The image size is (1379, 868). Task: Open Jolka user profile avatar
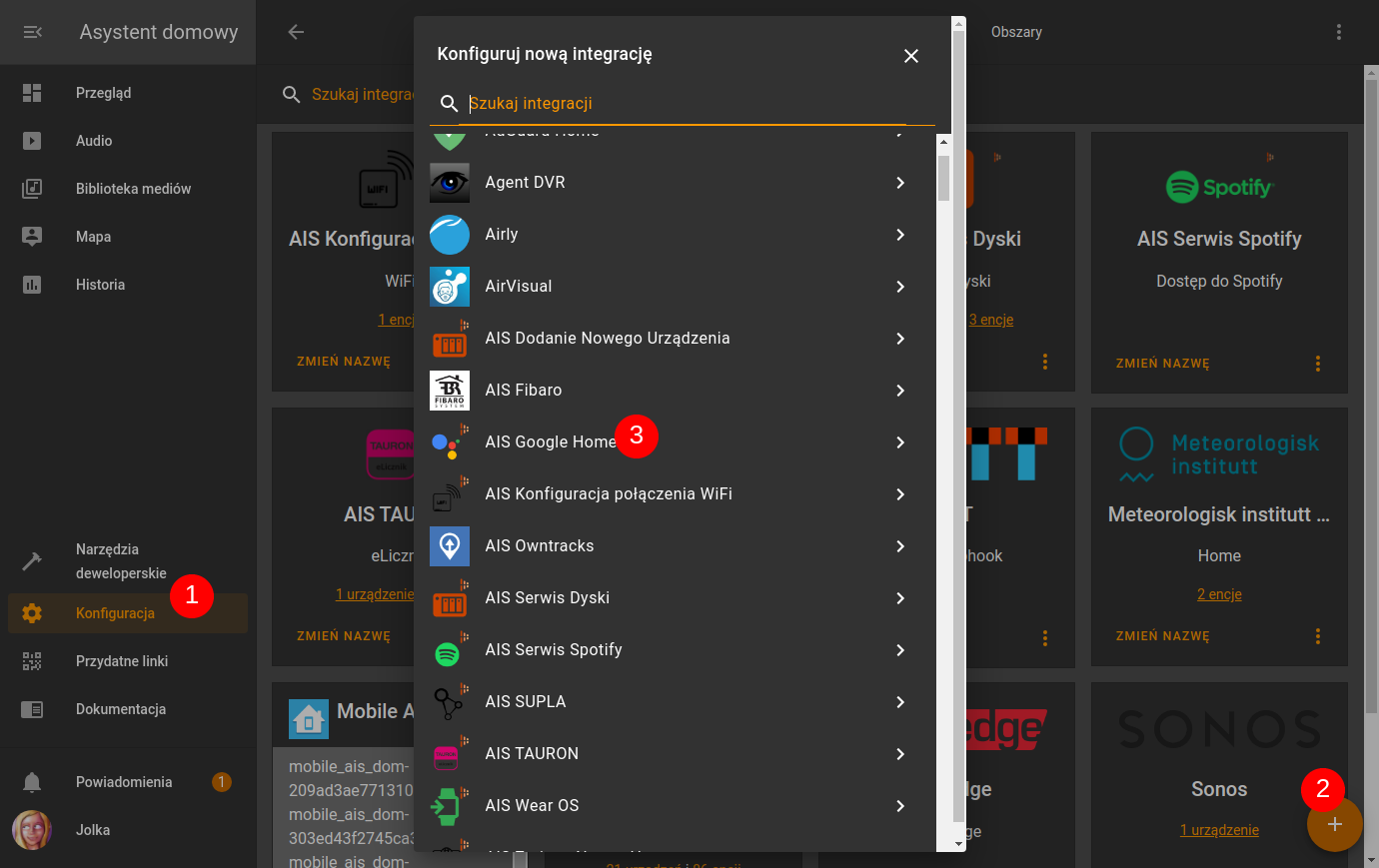coord(32,830)
